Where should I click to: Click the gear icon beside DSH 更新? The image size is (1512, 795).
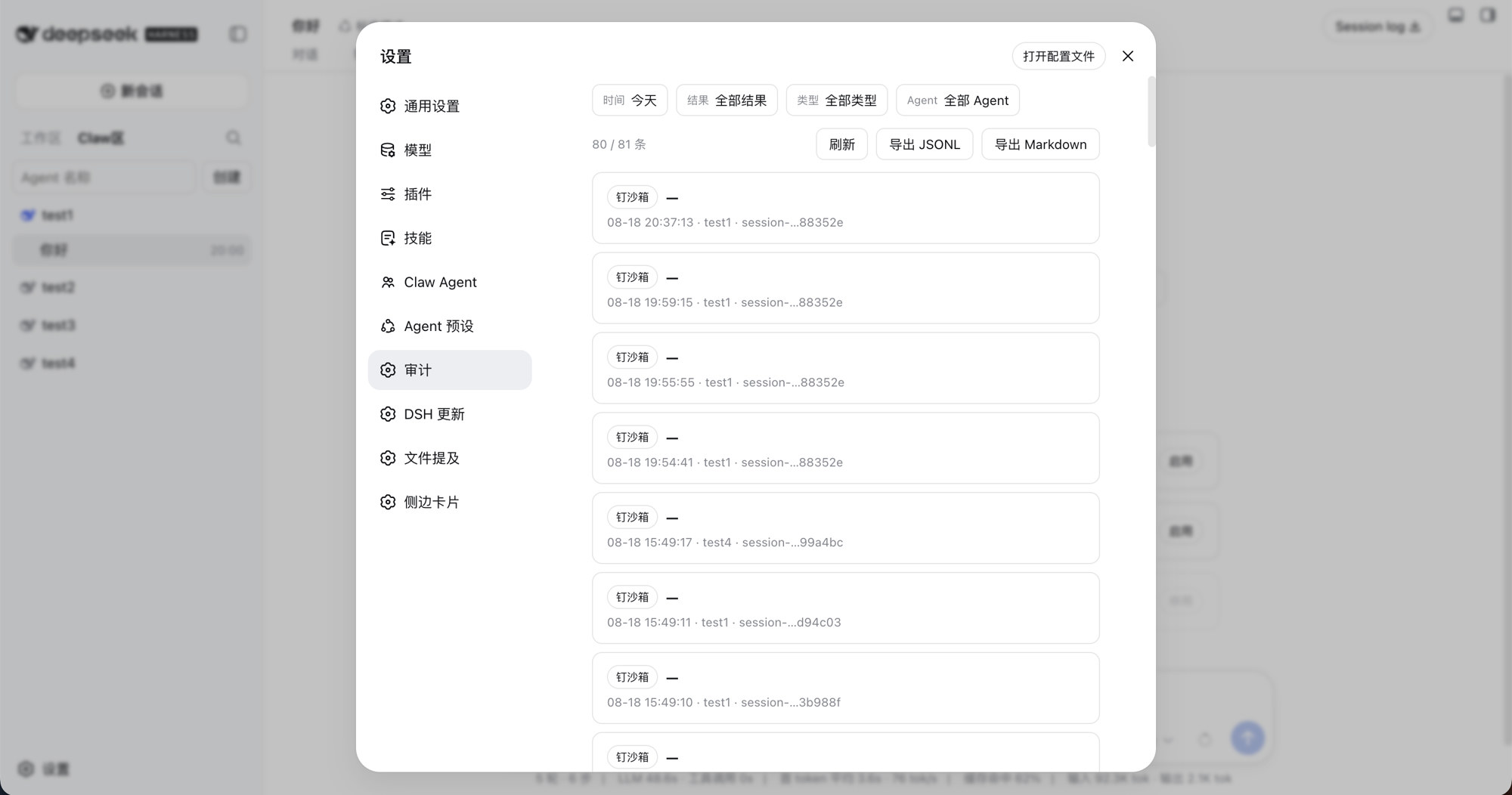pos(388,414)
